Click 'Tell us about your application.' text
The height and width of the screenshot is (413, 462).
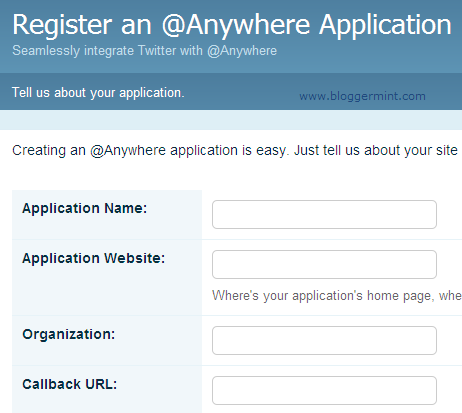pyautogui.click(x=98, y=93)
